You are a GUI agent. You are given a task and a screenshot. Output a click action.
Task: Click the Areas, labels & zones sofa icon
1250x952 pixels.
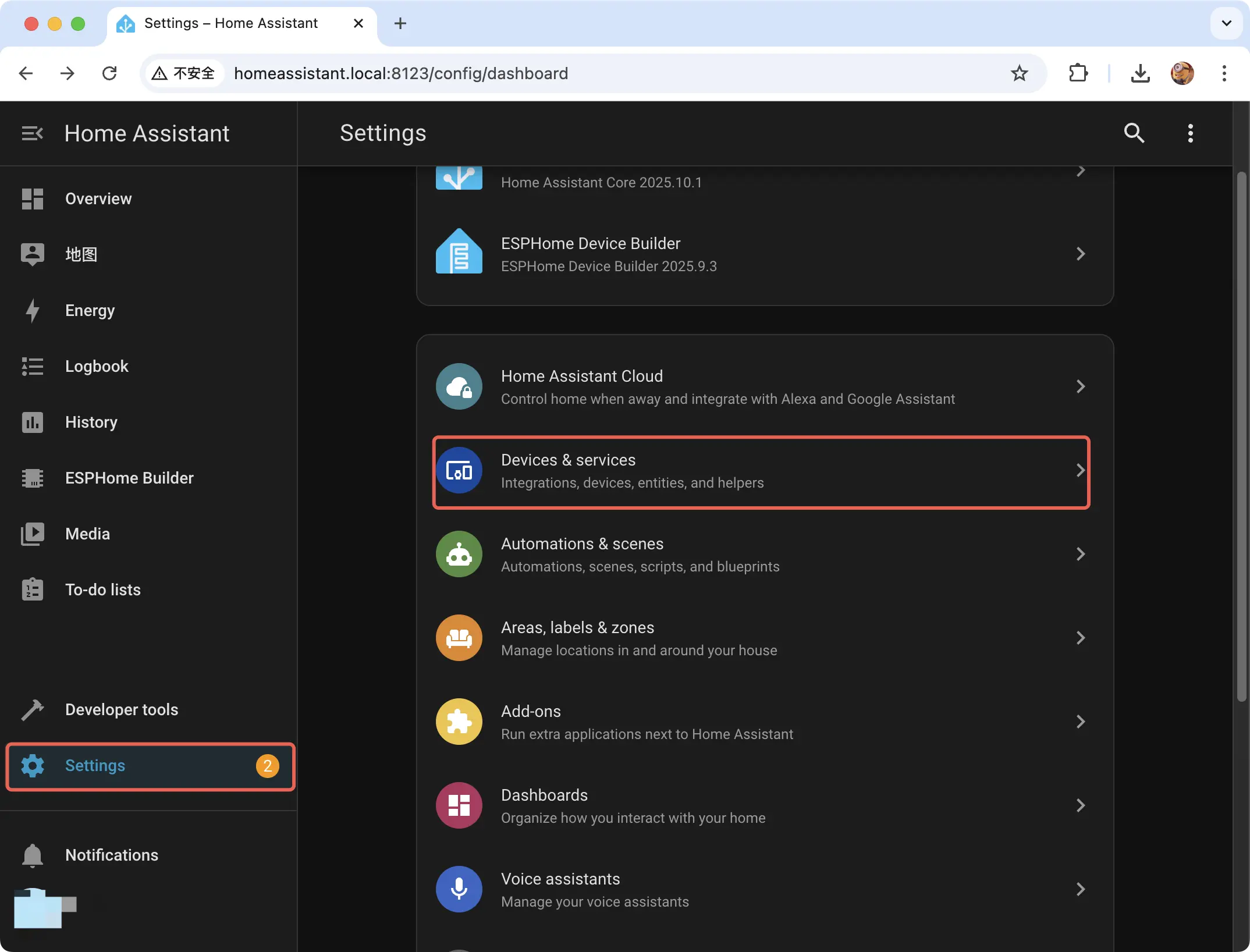(459, 638)
